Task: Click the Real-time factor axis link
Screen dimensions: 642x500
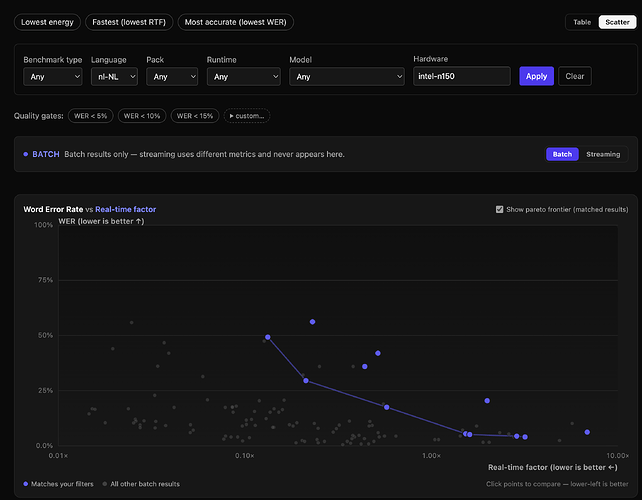Action: point(125,209)
